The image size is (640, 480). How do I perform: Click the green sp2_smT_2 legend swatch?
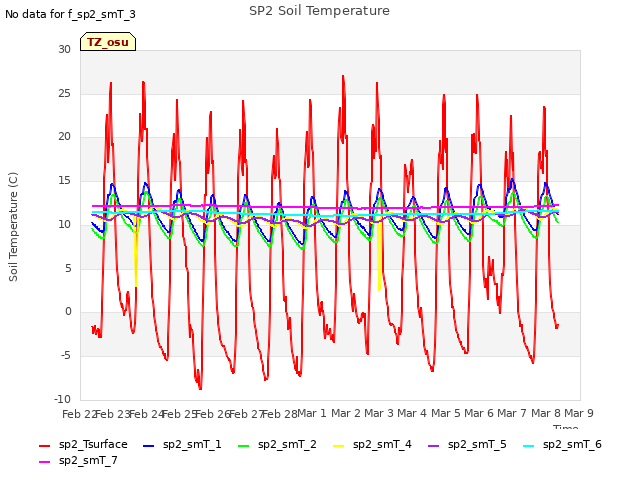[243, 446]
